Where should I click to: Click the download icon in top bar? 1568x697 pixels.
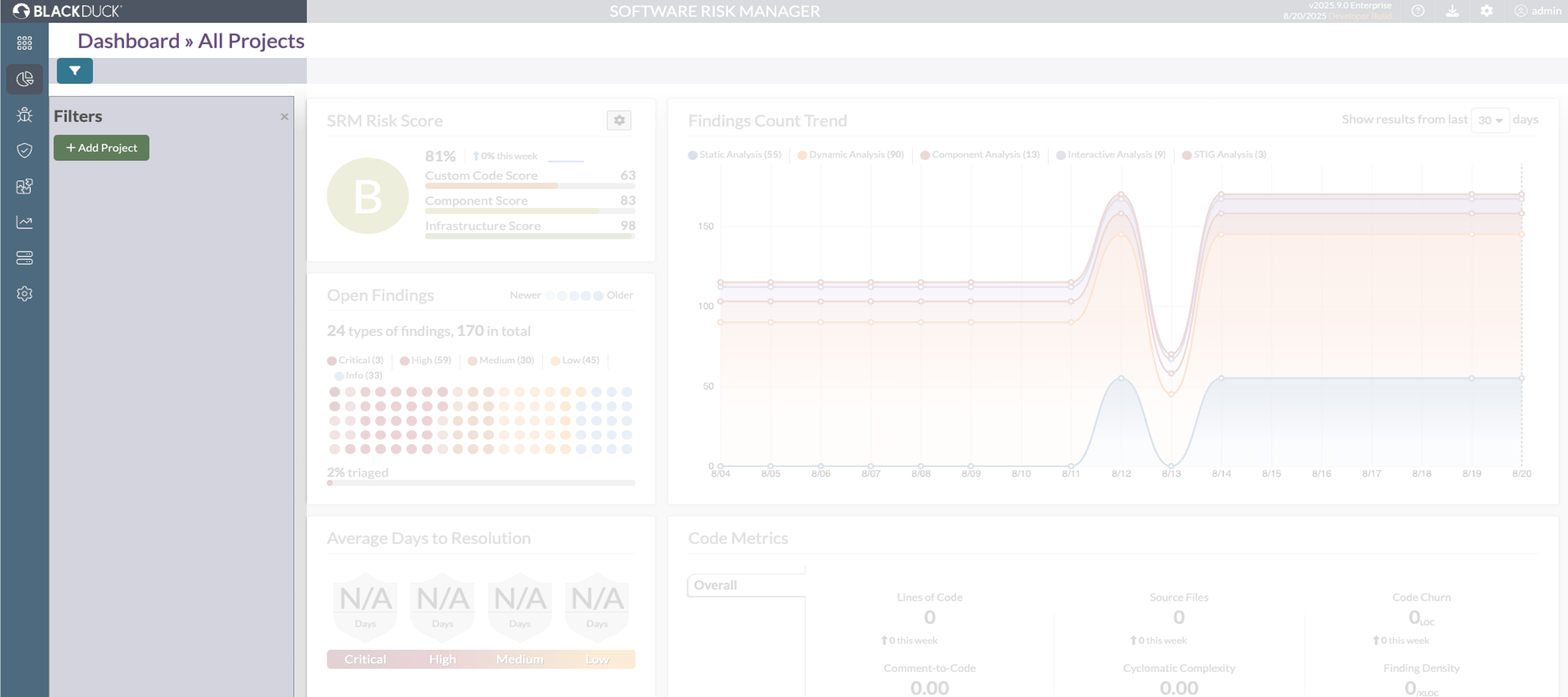click(x=1452, y=11)
